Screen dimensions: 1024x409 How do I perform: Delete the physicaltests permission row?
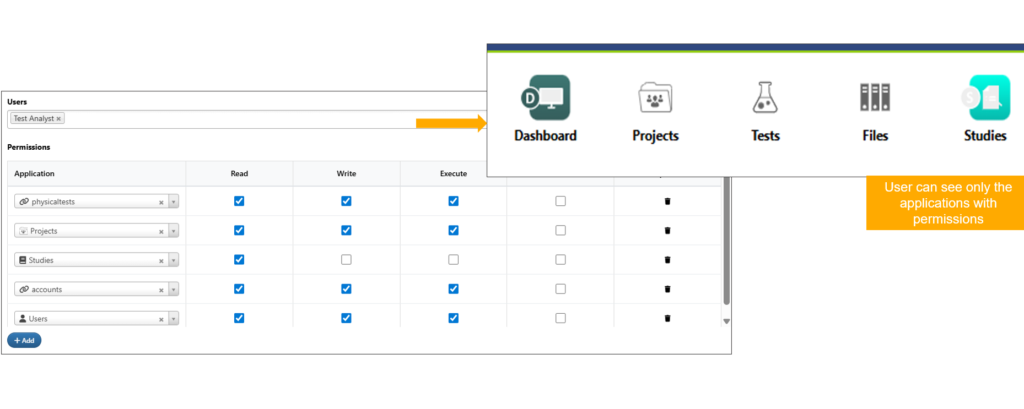[x=668, y=201]
